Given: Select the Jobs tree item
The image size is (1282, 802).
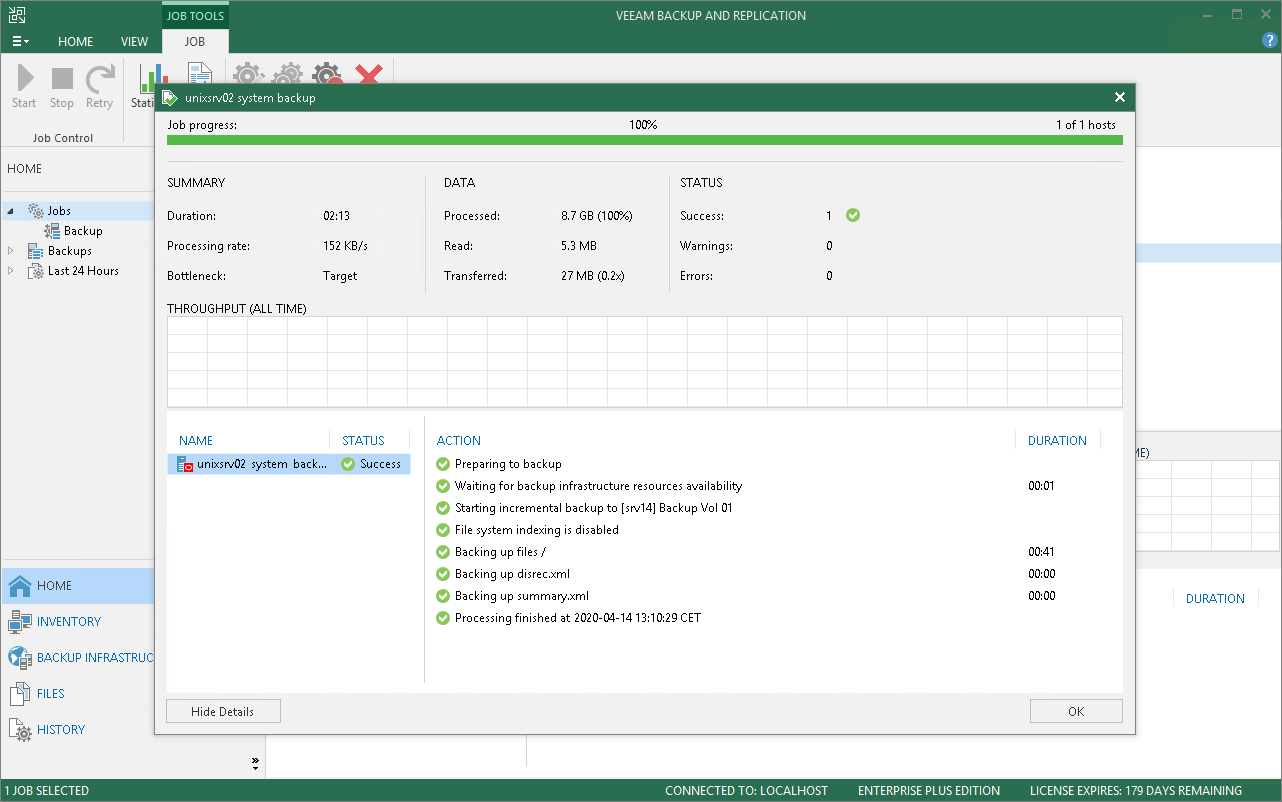Looking at the screenshot, I should (x=59, y=211).
